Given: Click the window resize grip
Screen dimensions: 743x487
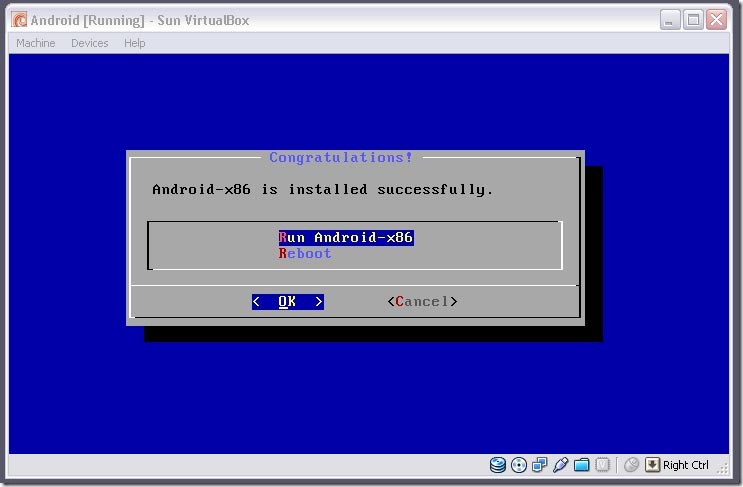Looking at the screenshot, I should pyautogui.click(x=723, y=469).
